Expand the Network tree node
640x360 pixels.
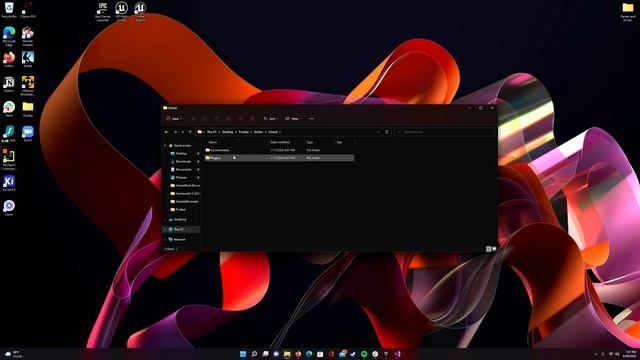(165, 240)
